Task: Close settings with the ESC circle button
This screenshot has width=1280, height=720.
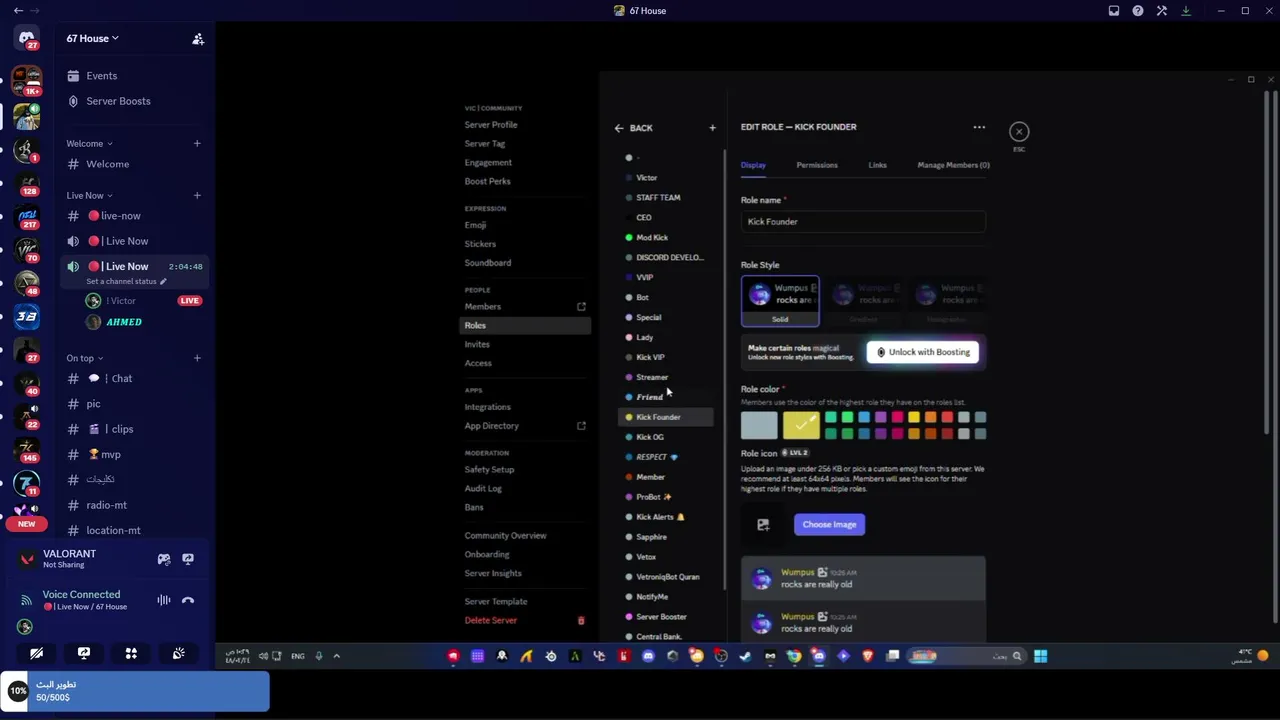Action: point(1019,132)
